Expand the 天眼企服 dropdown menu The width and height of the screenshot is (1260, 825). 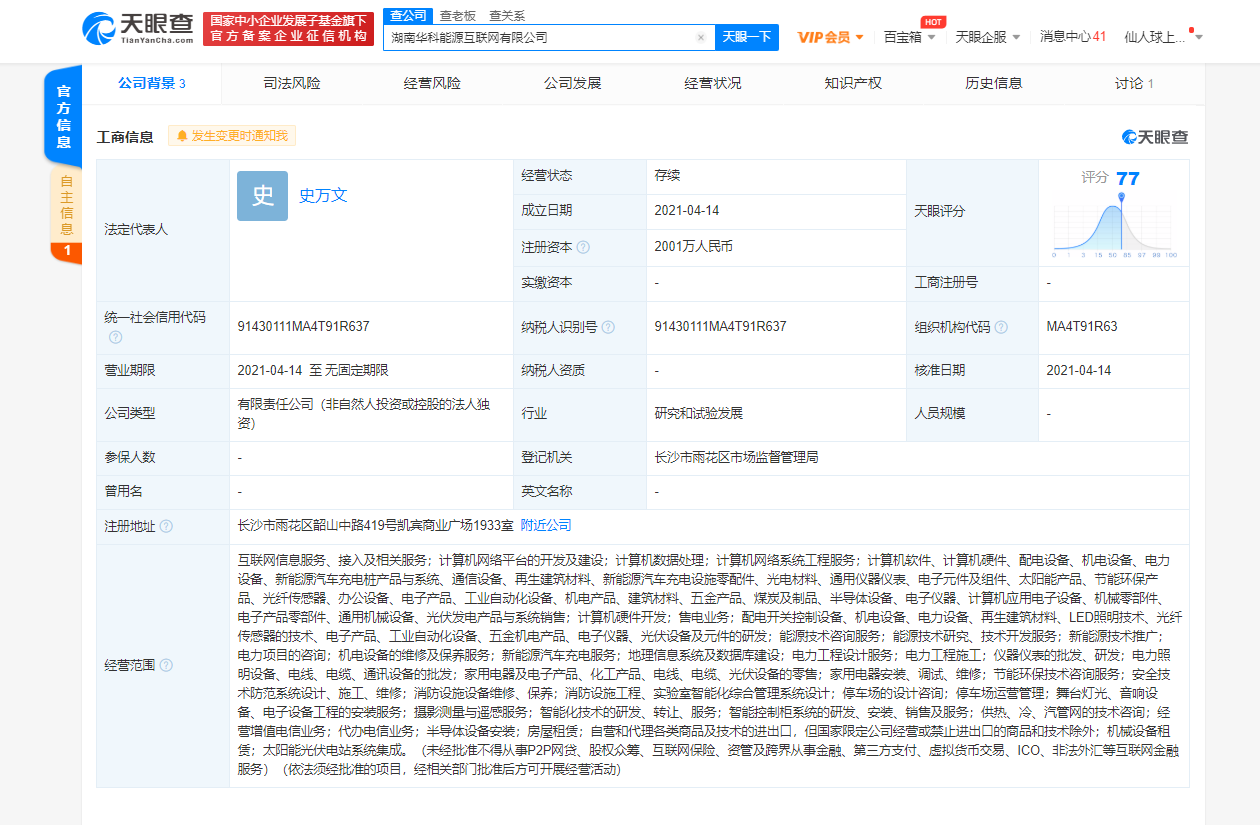(988, 37)
